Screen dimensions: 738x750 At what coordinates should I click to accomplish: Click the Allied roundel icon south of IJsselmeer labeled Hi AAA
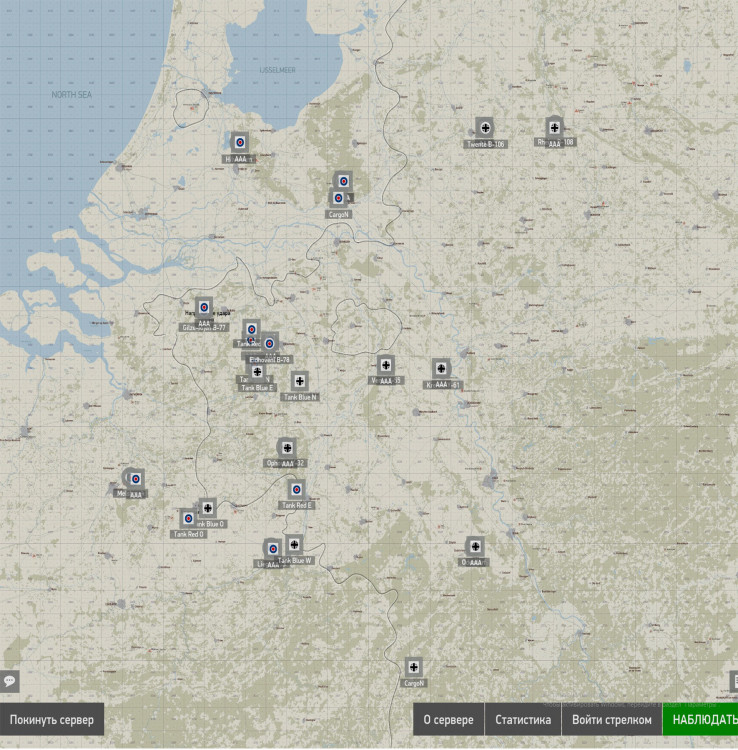click(240, 143)
